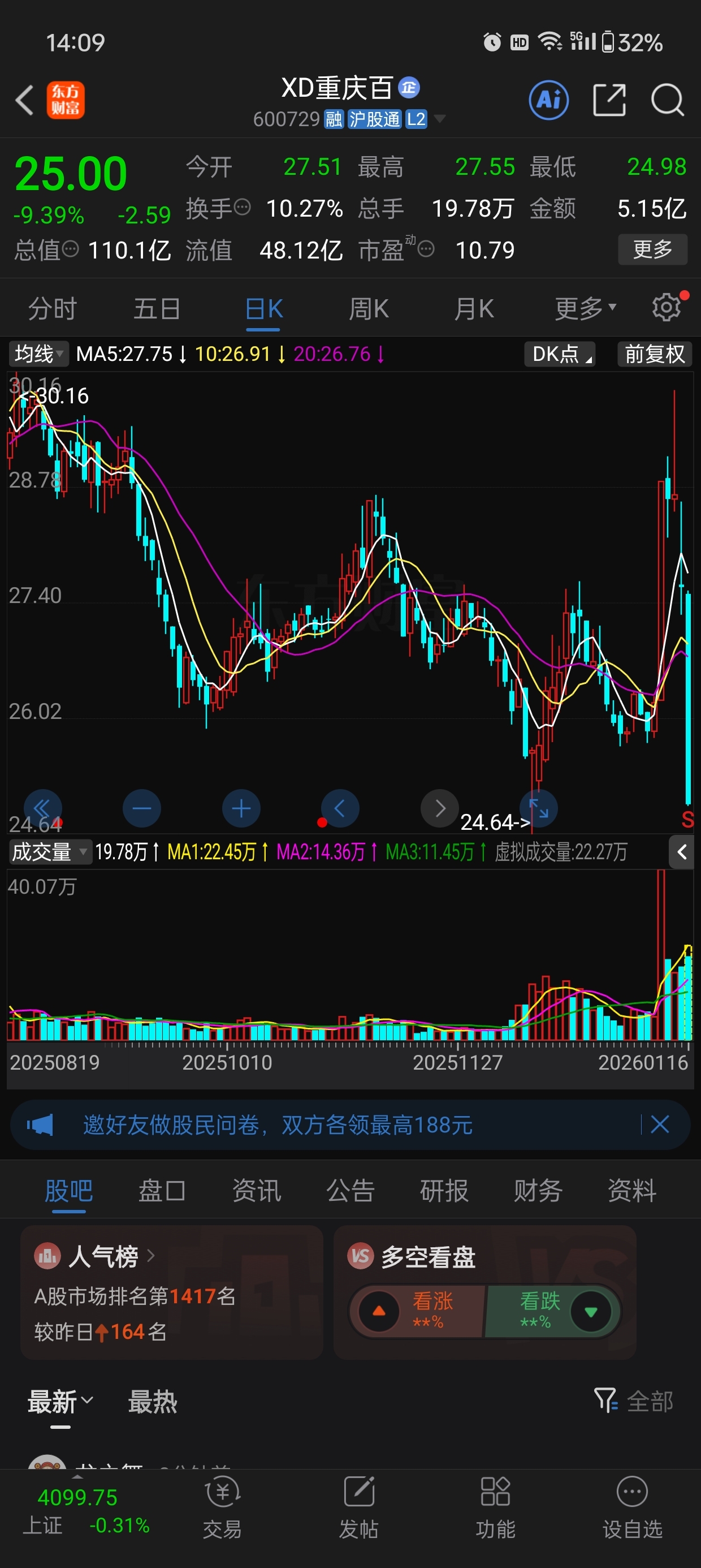Tap the megaphone icon on banner

(40, 1125)
